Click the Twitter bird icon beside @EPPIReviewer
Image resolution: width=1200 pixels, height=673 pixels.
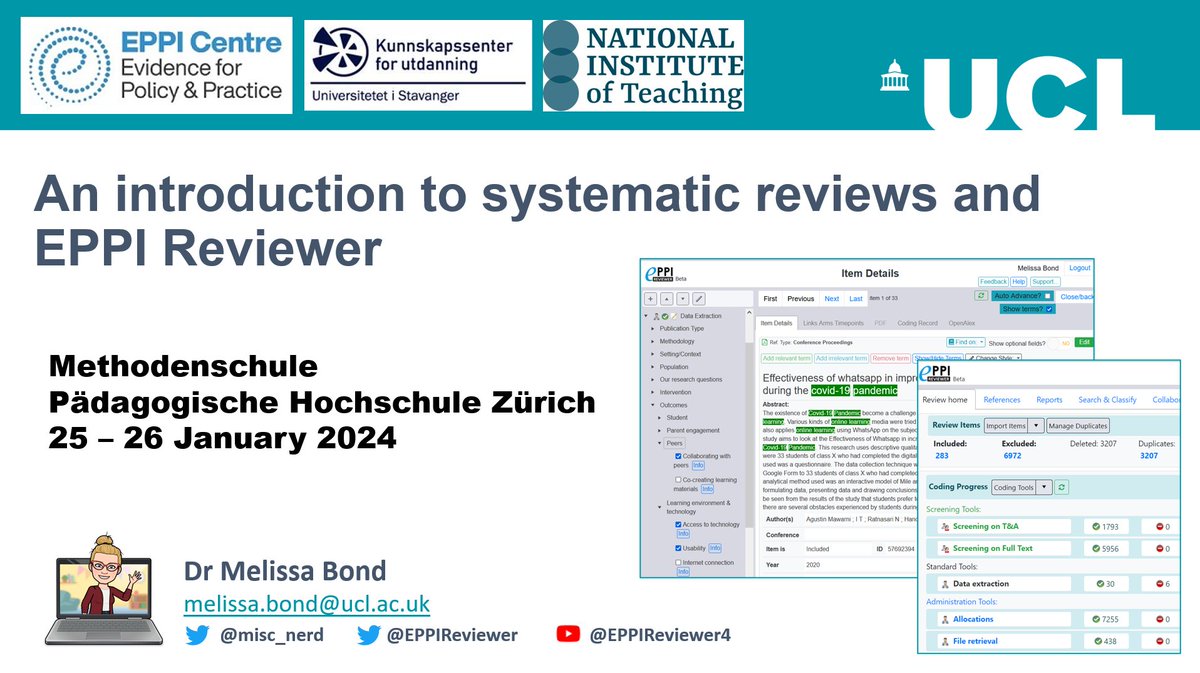(x=369, y=634)
